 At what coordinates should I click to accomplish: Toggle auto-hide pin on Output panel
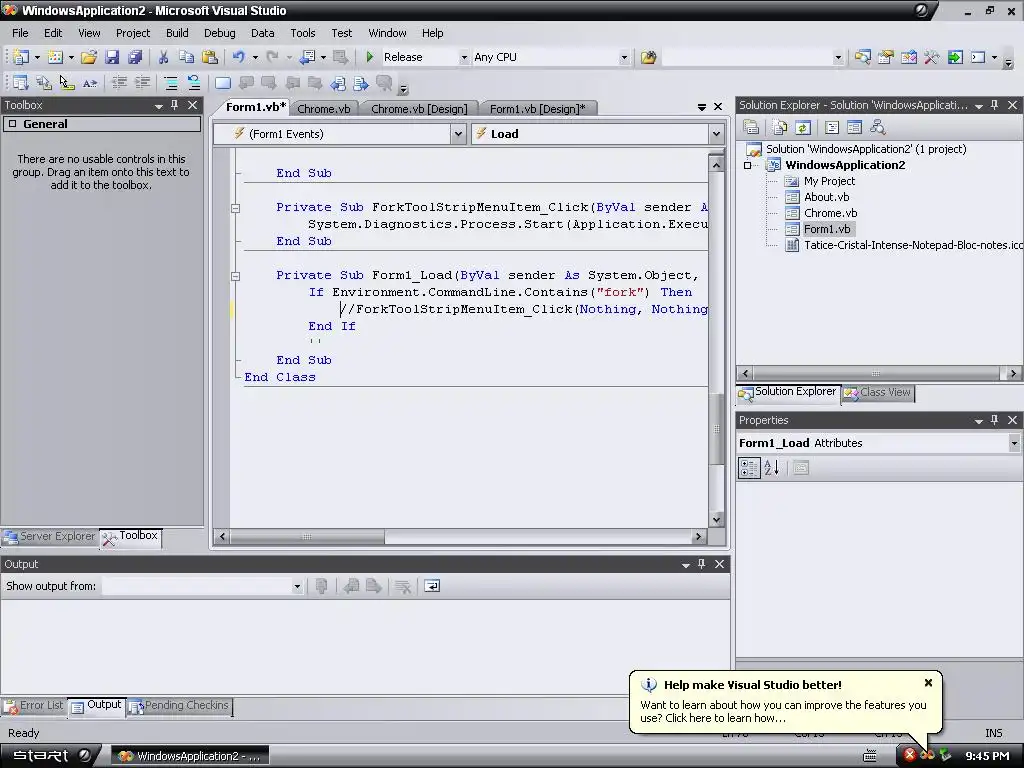click(701, 564)
